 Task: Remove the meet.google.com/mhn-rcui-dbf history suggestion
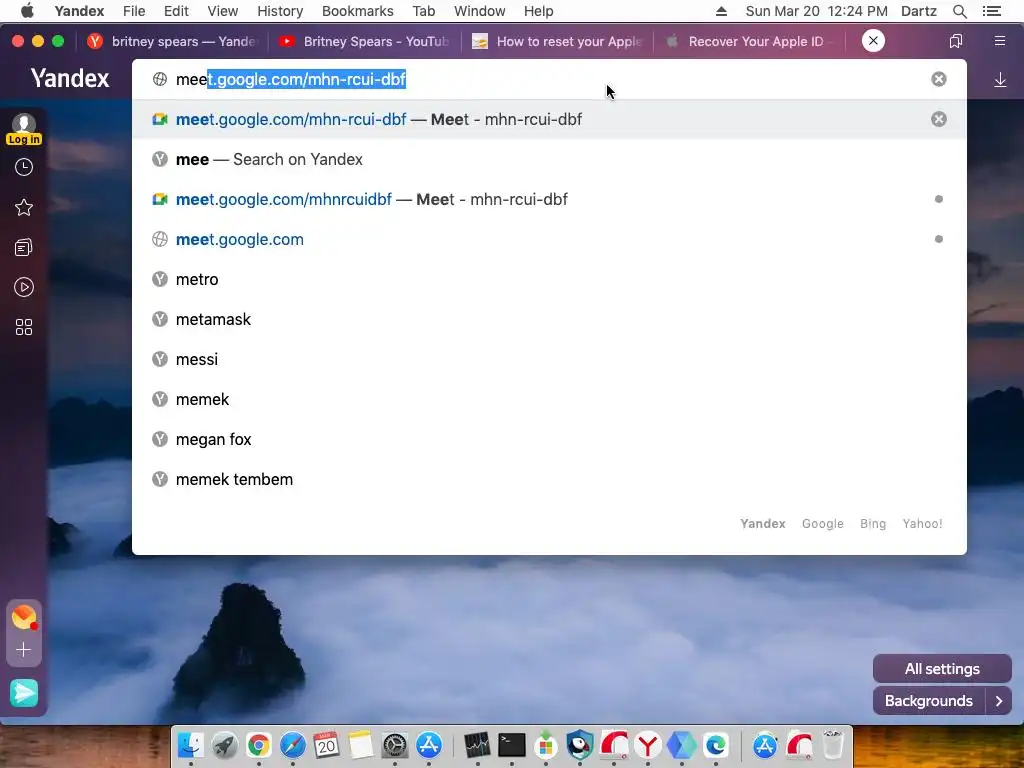(938, 119)
